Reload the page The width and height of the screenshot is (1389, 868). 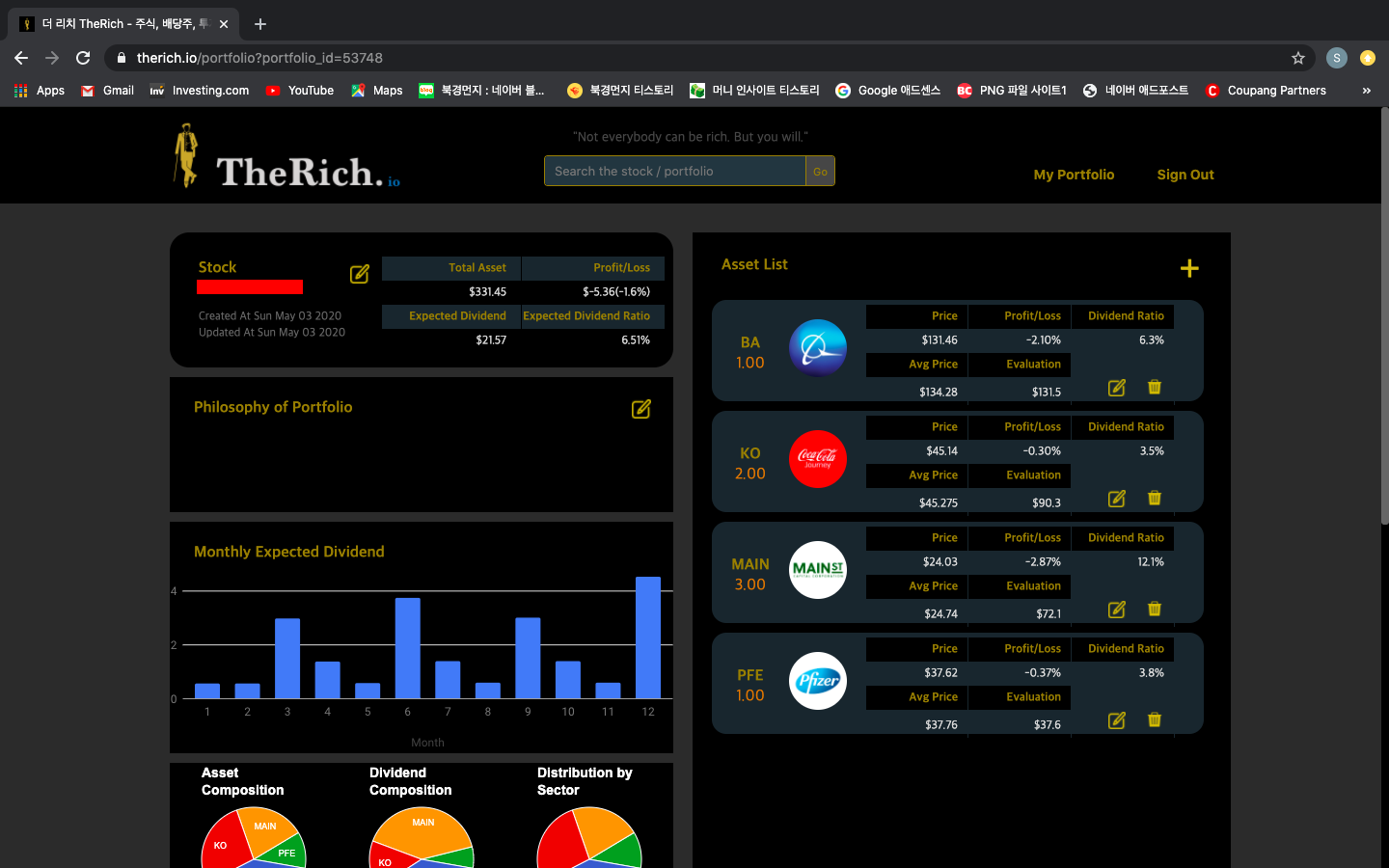(x=83, y=58)
